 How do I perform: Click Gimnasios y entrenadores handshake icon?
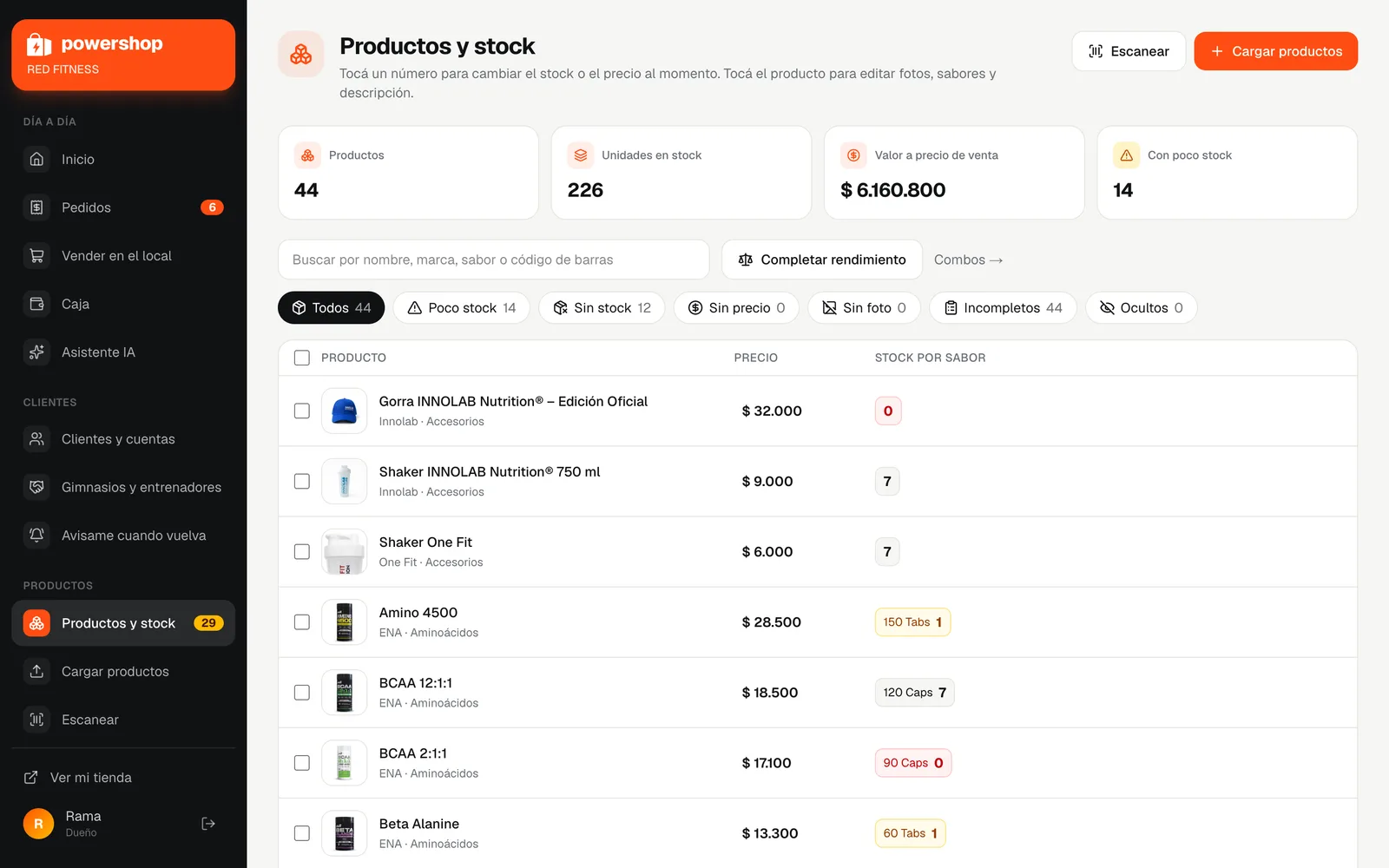pyautogui.click(x=36, y=487)
